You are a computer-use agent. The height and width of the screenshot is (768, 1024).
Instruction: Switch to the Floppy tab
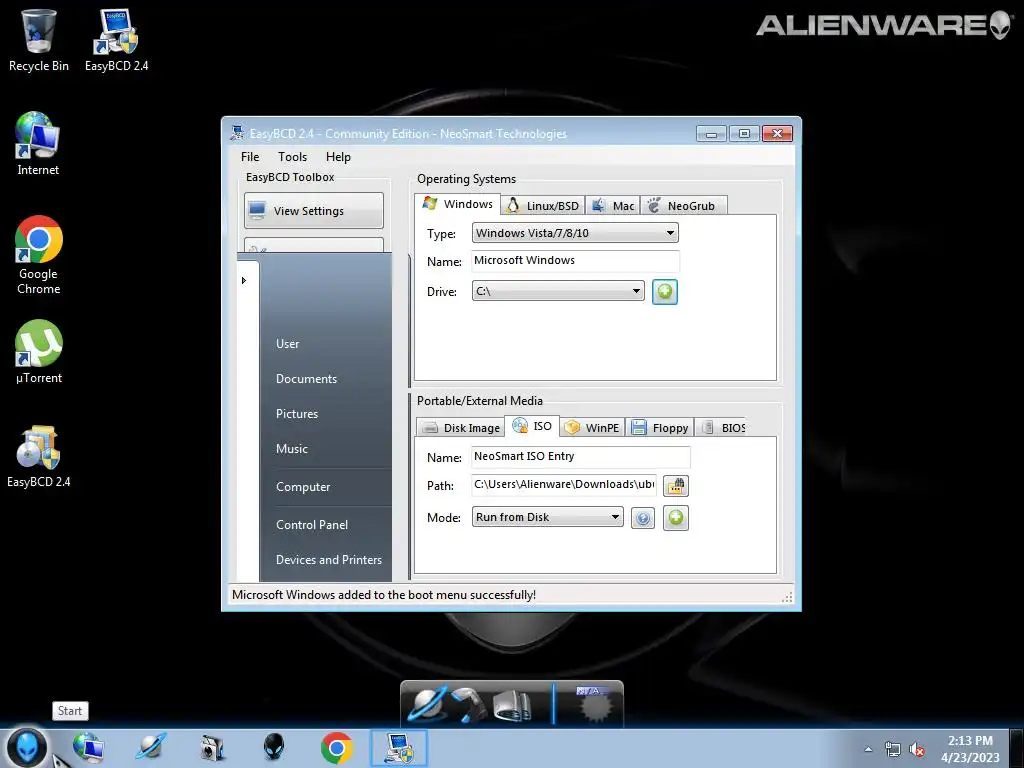(660, 428)
